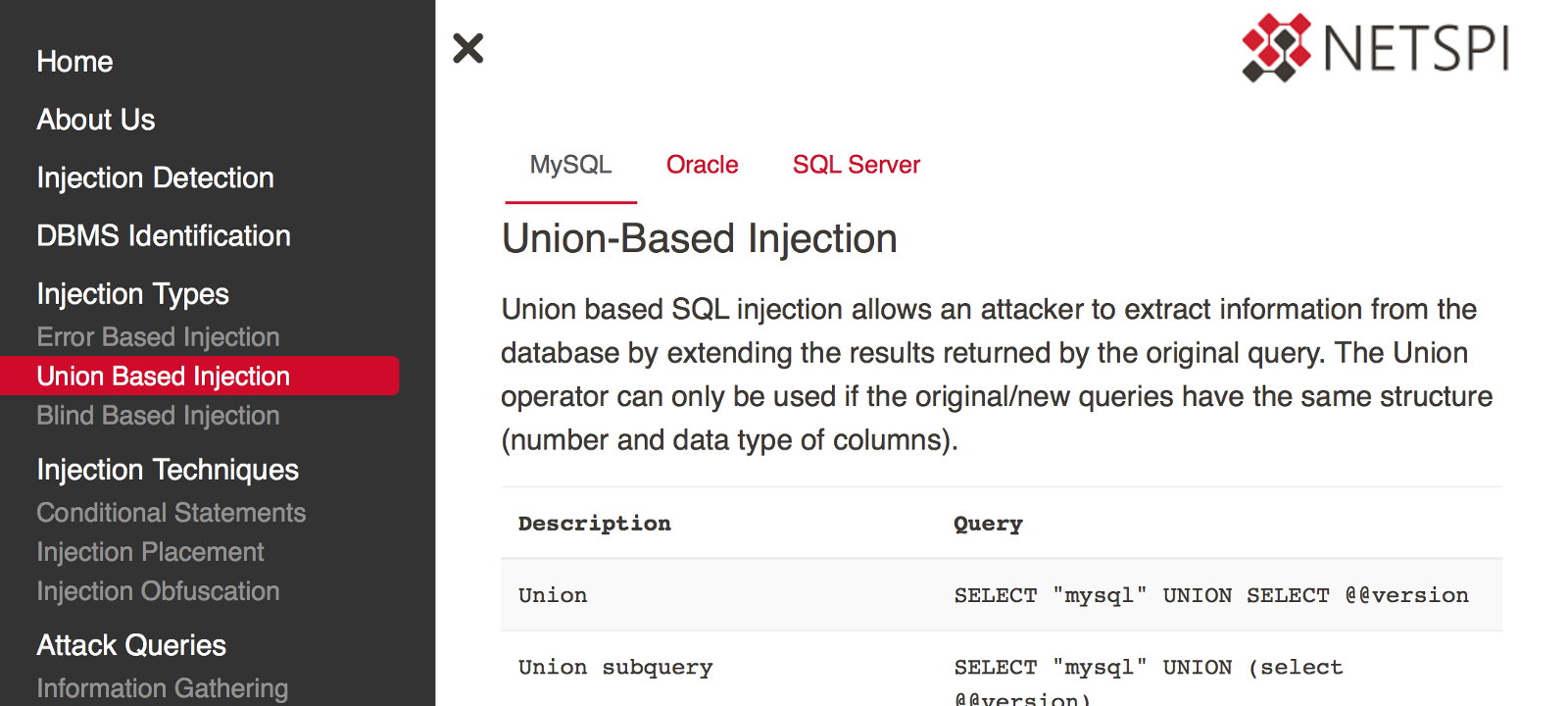This screenshot has height=706, width=1568.
Task: Click the Union query cell with @@version
Action: [x=1211, y=595]
